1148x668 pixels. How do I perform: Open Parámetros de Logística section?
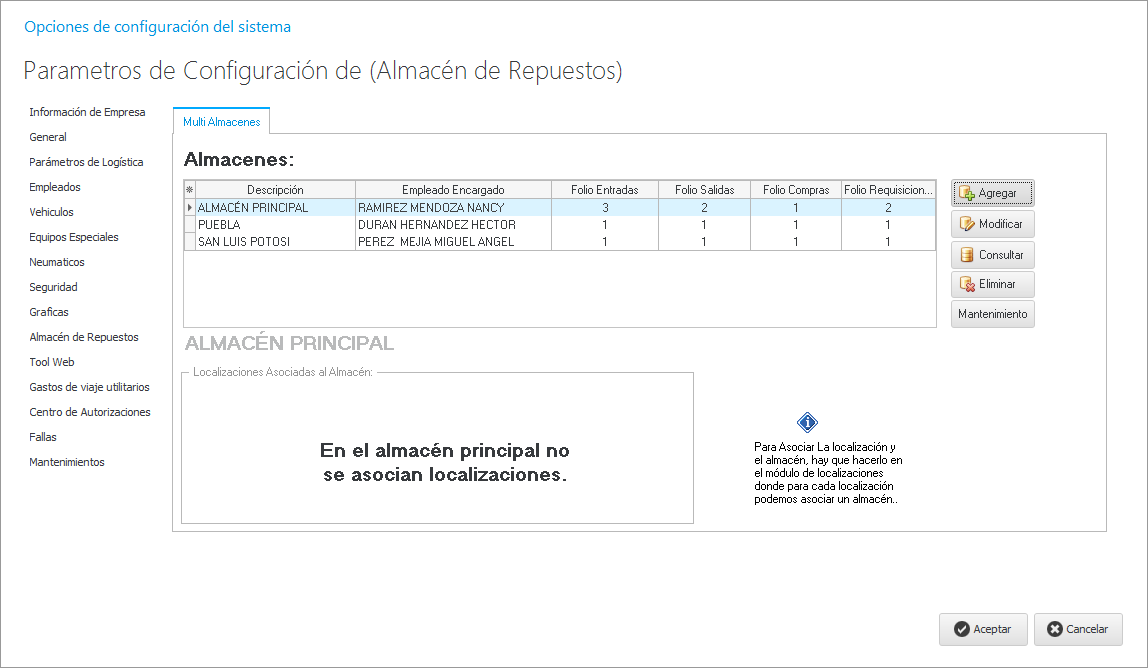(86, 162)
